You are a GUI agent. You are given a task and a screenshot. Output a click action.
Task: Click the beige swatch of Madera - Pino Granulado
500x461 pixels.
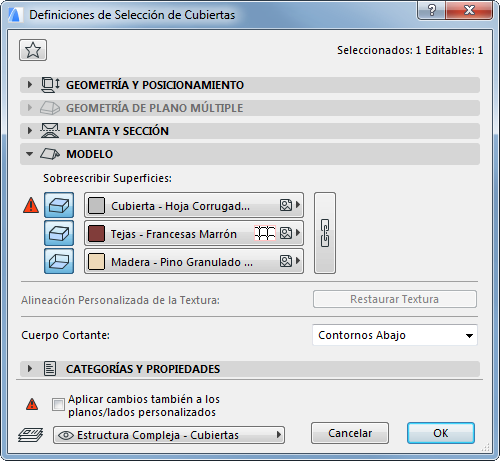pyautogui.click(x=96, y=261)
